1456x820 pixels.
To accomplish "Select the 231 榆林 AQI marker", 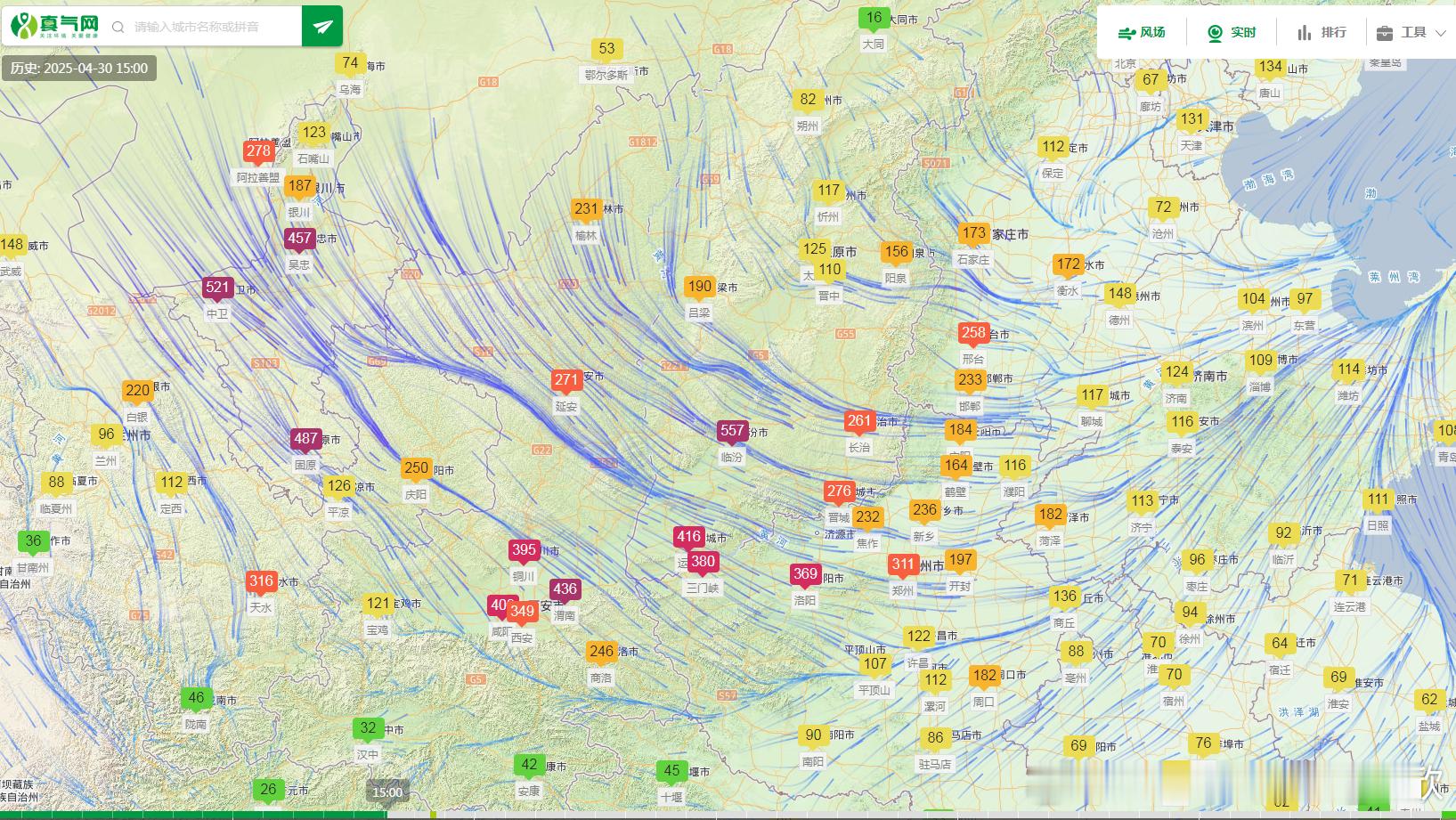I will (x=586, y=209).
